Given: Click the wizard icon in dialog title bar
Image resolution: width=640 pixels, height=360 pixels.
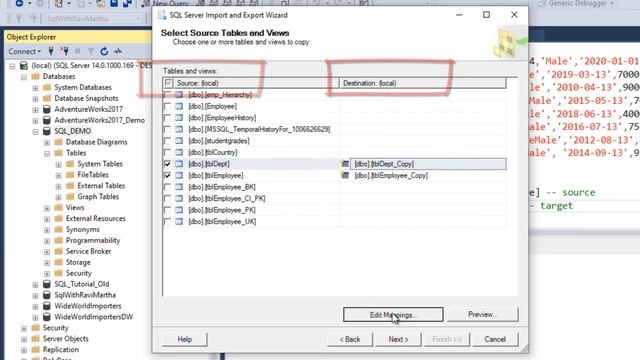Looking at the screenshot, I should (162, 15).
